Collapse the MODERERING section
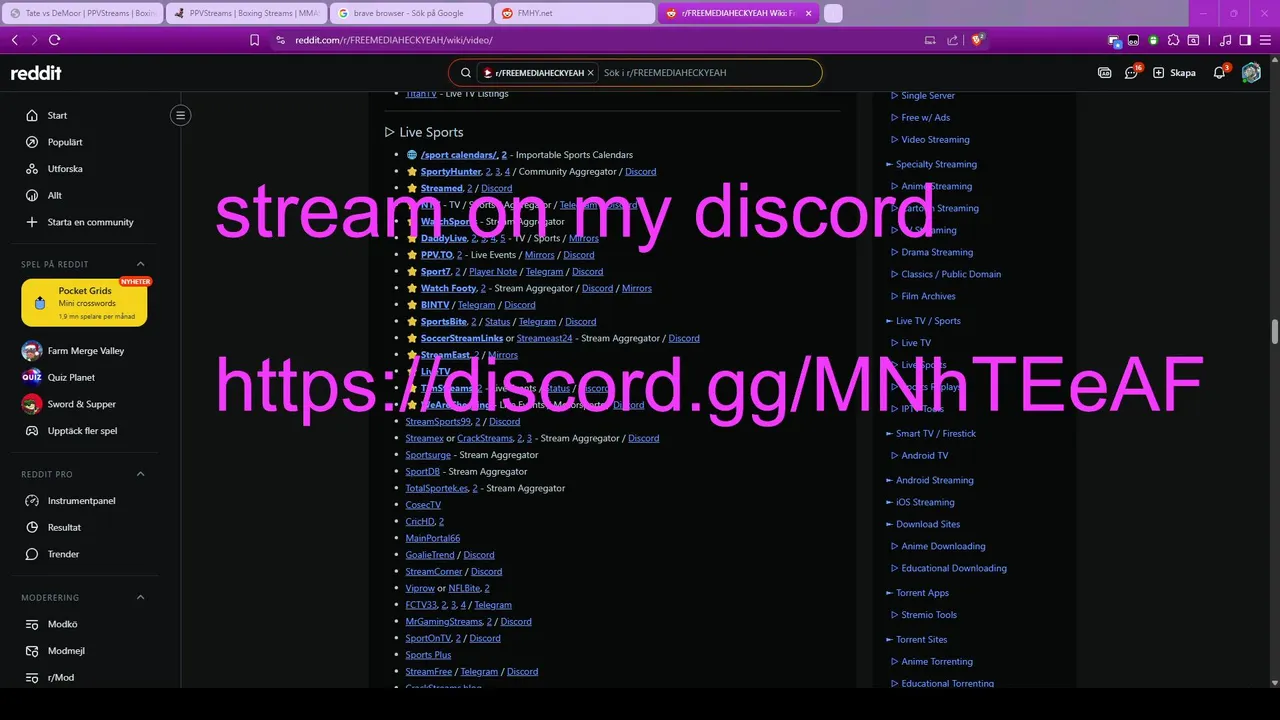The width and height of the screenshot is (1280, 720). [140, 597]
